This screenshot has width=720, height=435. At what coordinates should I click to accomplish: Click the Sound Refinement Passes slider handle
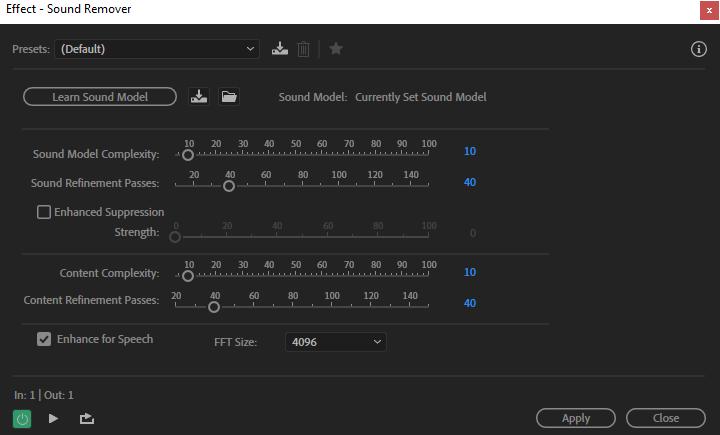tap(229, 185)
